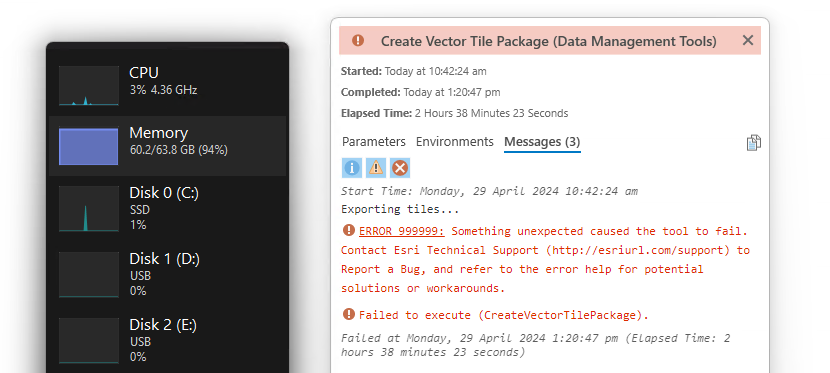
Task: Click the 'Failed to execute (CreateVectorTilePackage)' message
Action: [x=504, y=315]
